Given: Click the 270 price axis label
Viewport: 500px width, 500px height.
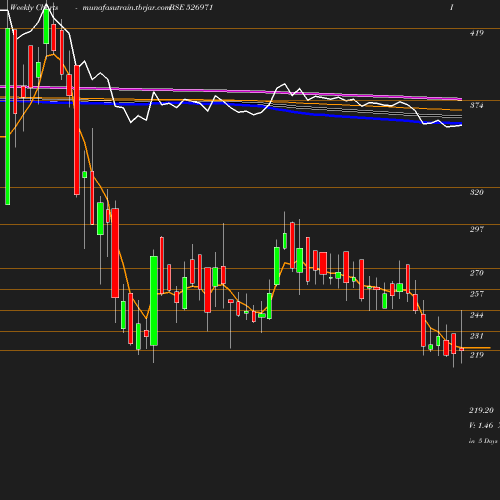Looking at the screenshot, I should coord(476,273).
